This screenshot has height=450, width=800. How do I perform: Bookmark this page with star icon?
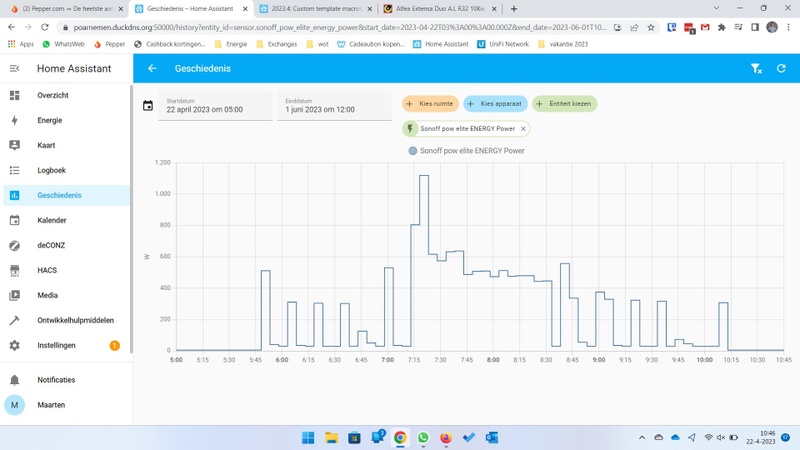pyautogui.click(x=651, y=28)
